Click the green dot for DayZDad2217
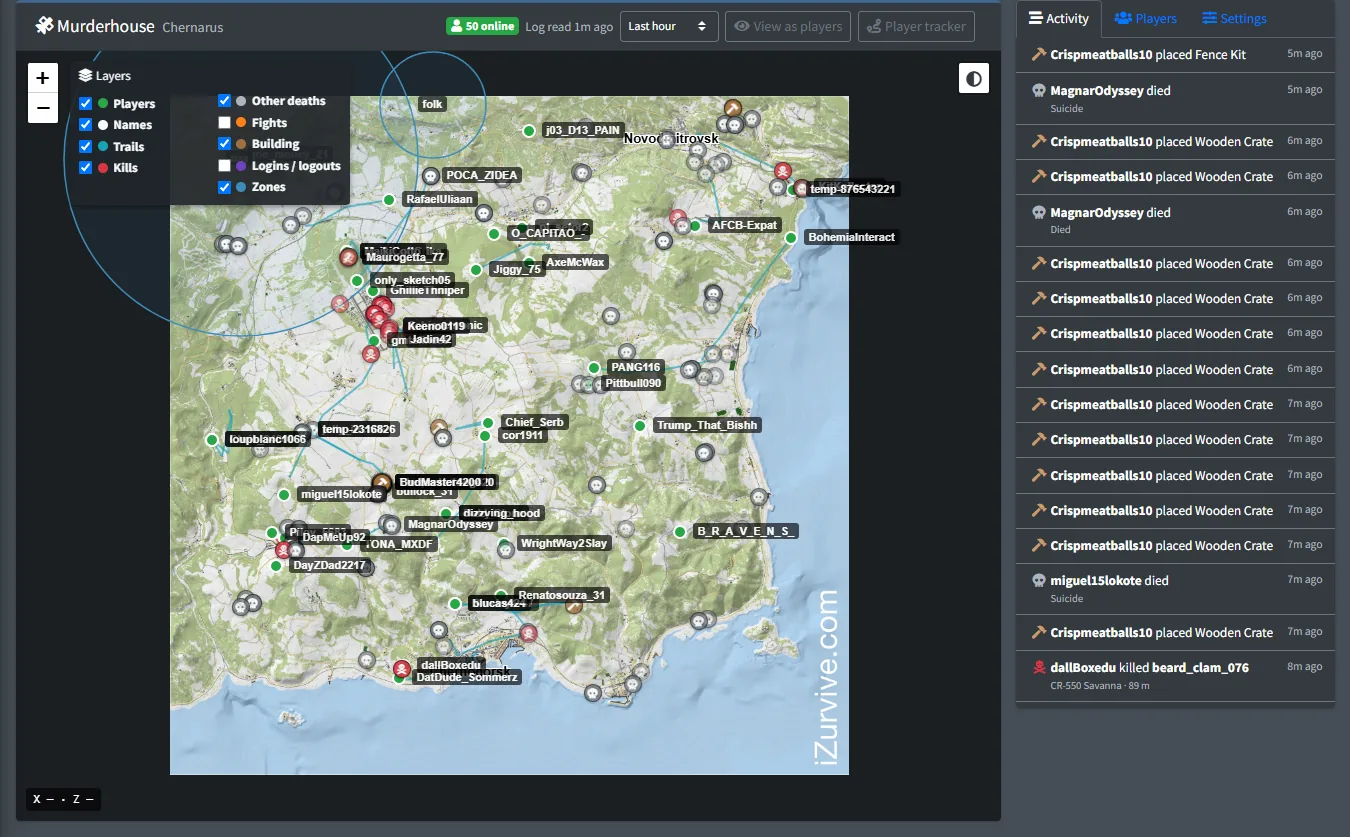Screen dimensions: 1350x837 276,566
